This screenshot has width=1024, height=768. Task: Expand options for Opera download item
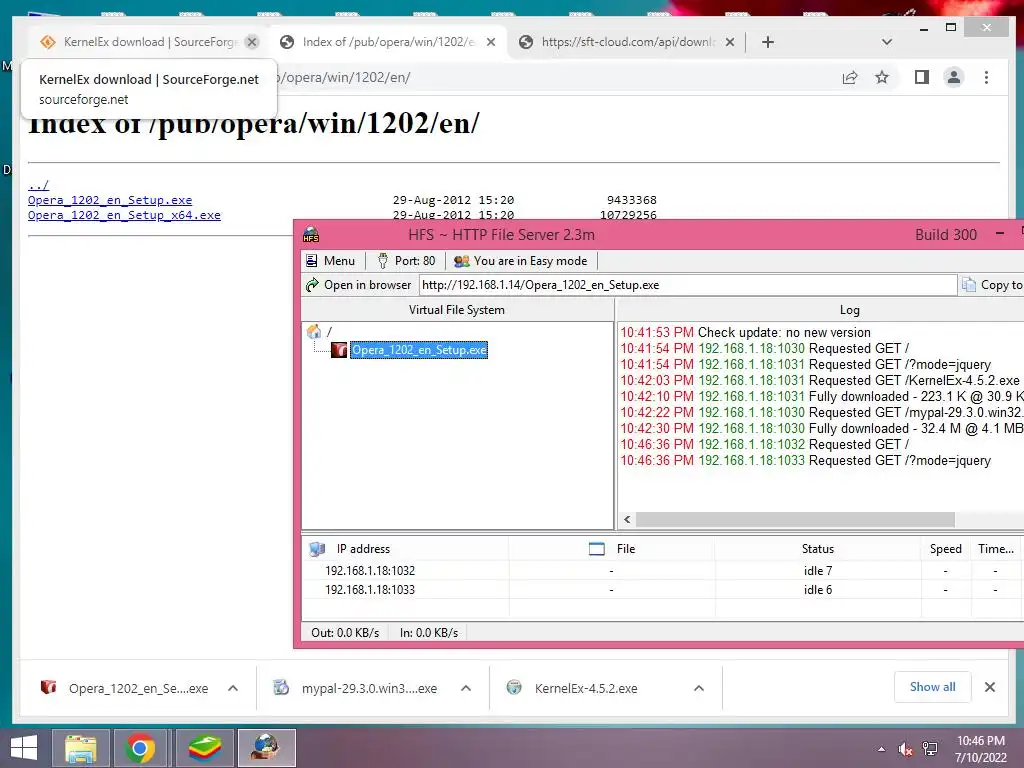click(233, 688)
